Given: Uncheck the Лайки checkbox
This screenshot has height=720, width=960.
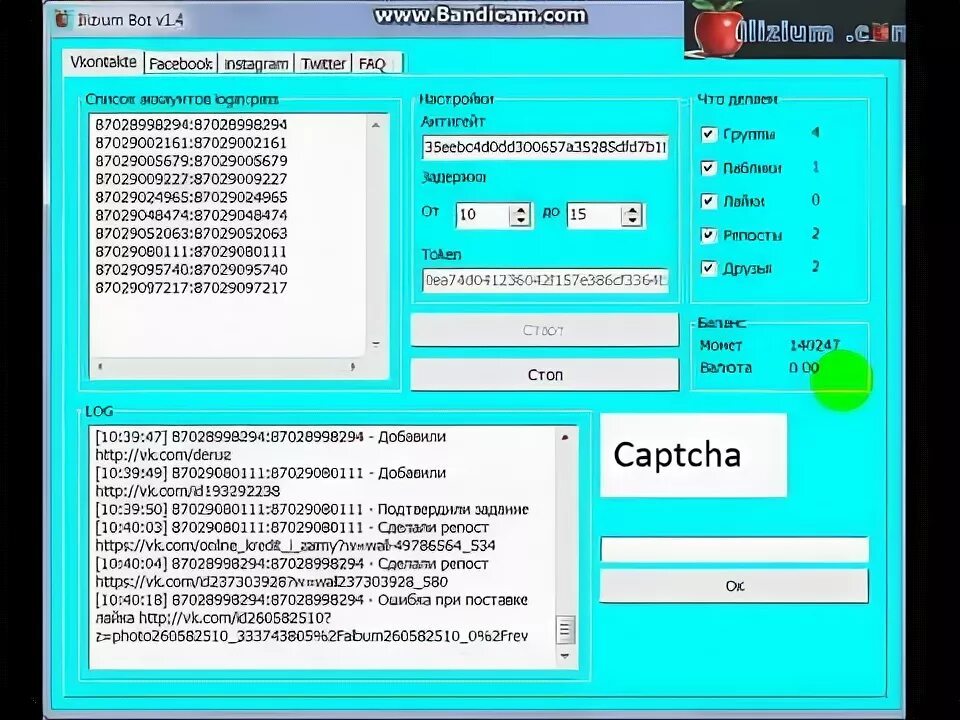Looking at the screenshot, I should (x=708, y=201).
